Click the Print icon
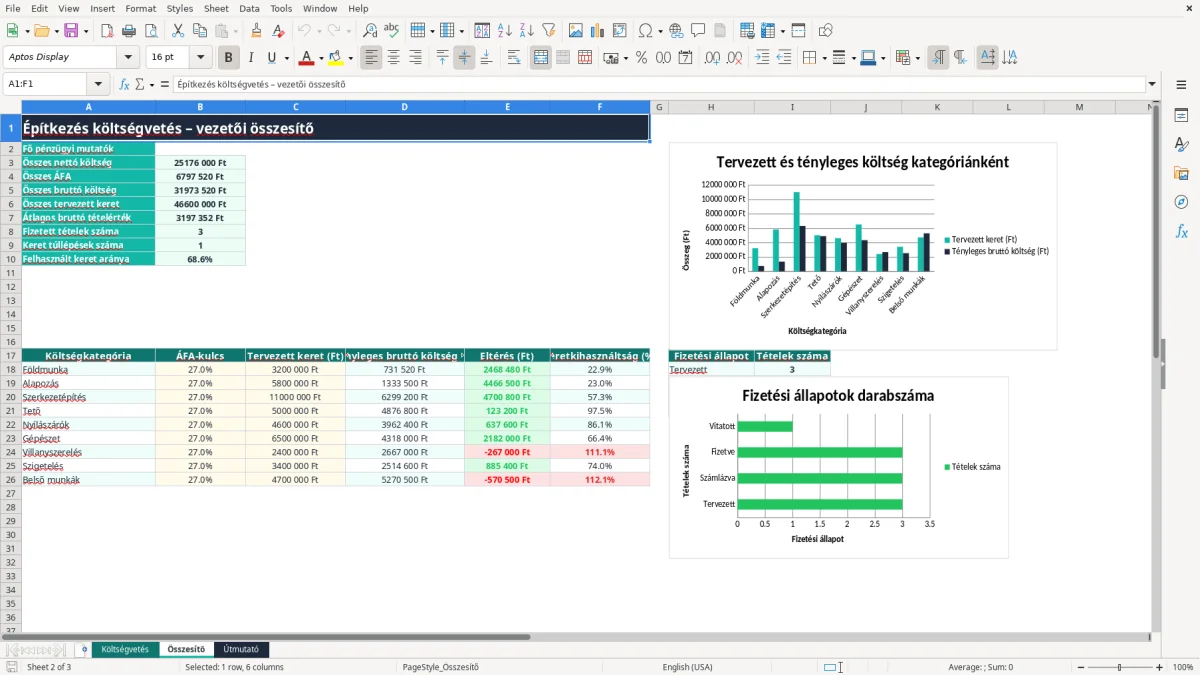 tap(129, 31)
